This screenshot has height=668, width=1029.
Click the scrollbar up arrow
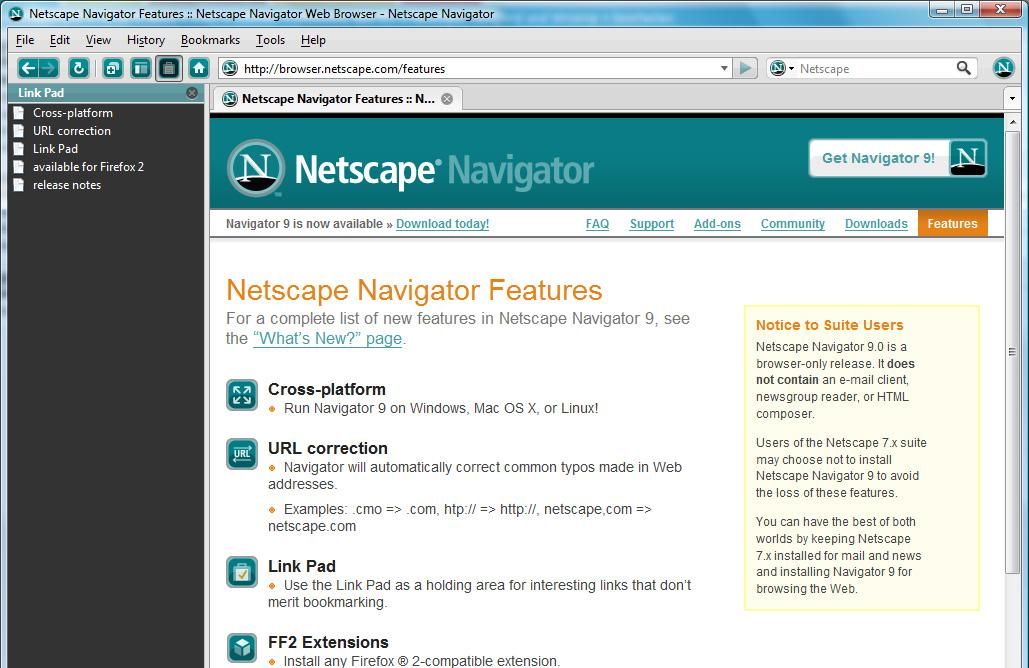pos(1012,122)
